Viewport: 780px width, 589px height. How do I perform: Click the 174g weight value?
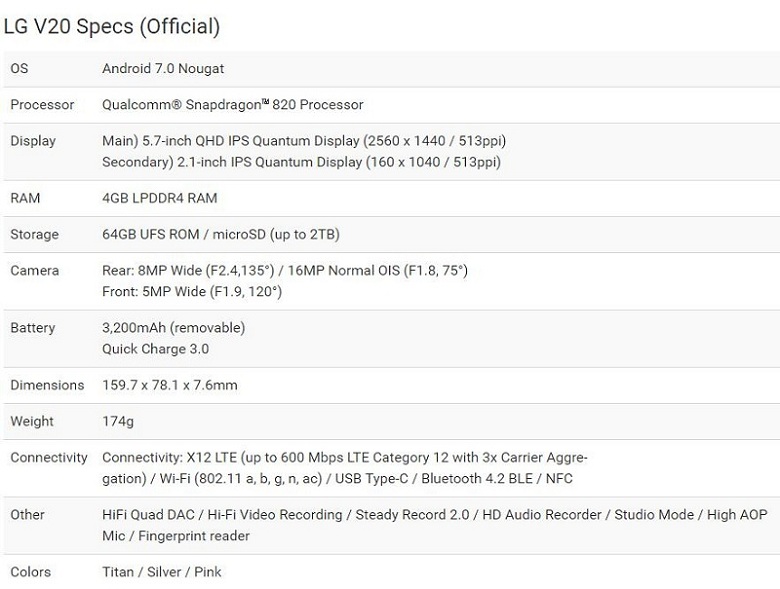point(118,421)
